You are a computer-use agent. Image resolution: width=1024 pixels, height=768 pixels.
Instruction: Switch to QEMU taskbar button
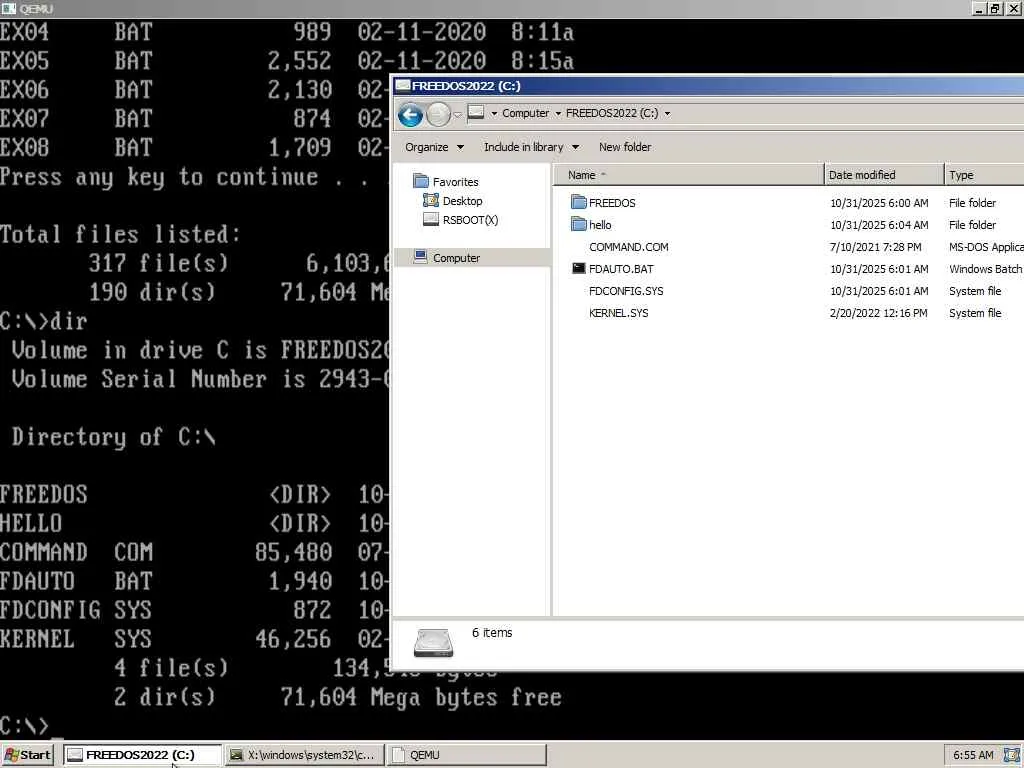point(466,755)
